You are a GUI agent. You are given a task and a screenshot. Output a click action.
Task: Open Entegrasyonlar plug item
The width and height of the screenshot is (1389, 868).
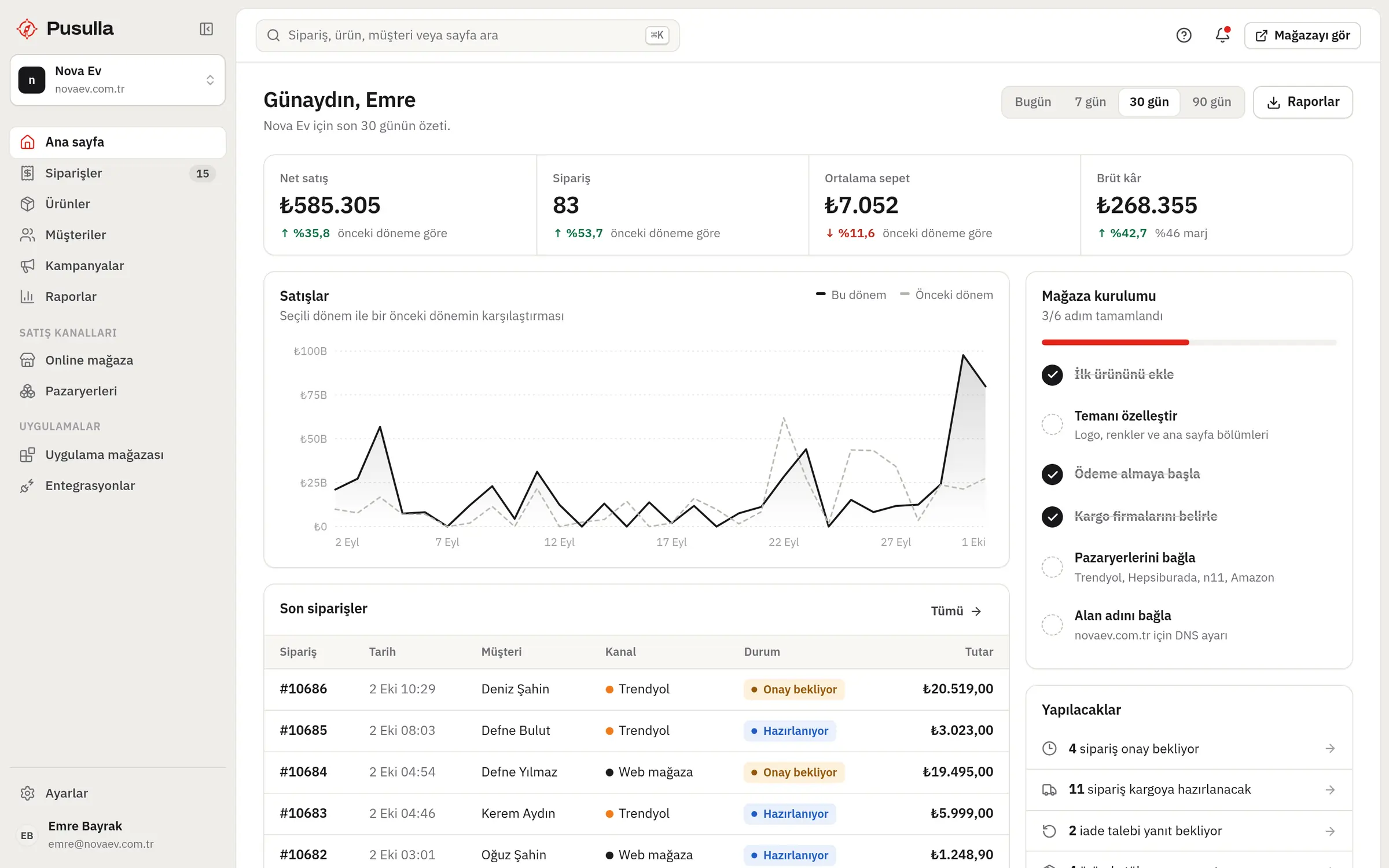coord(117,486)
